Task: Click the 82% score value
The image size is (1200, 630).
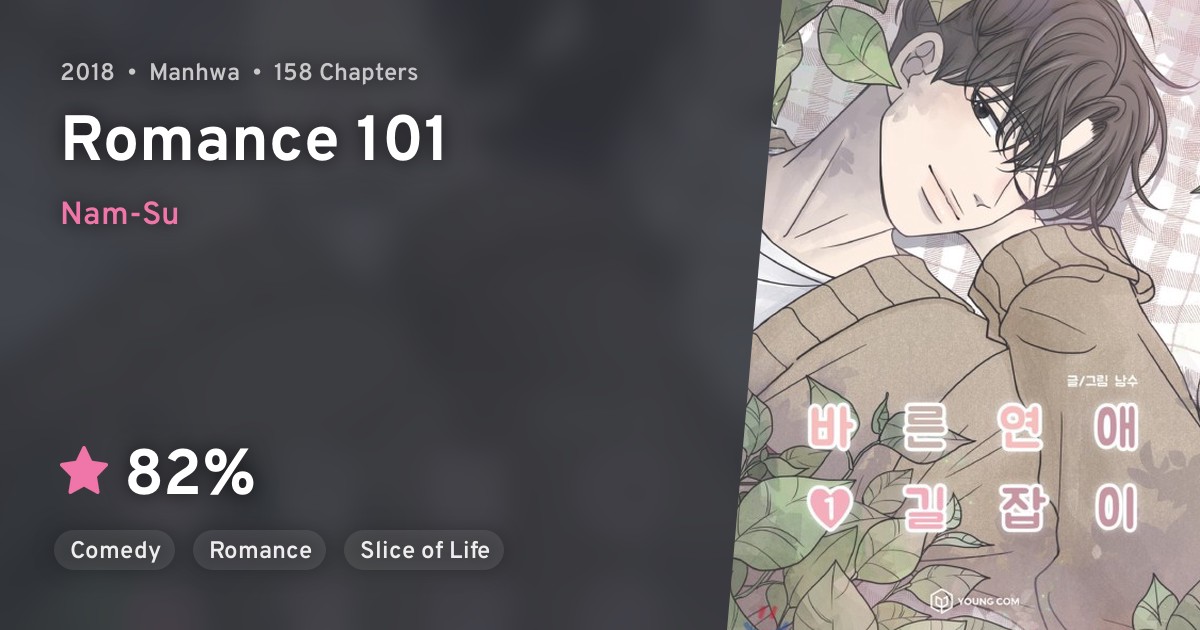Action: tap(190, 473)
